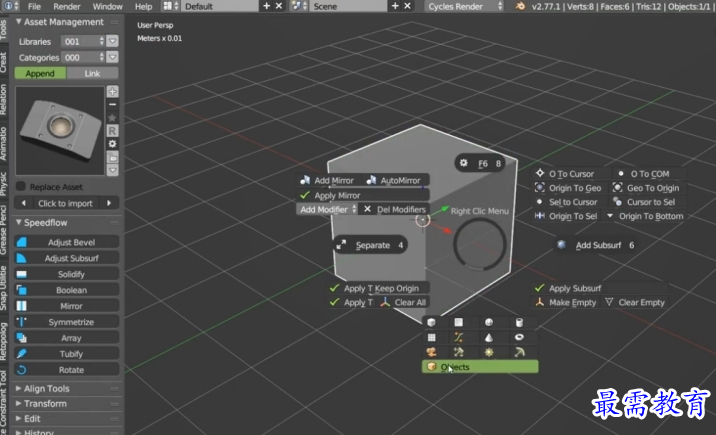
Task: Expand the Transform panel
Action: coord(19,404)
